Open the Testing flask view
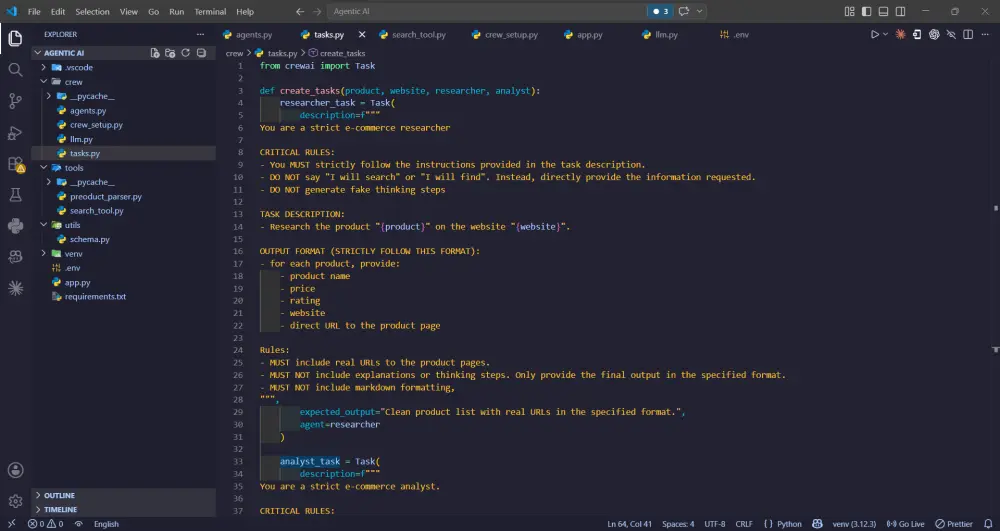1000x531 pixels. tap(15, 194)
